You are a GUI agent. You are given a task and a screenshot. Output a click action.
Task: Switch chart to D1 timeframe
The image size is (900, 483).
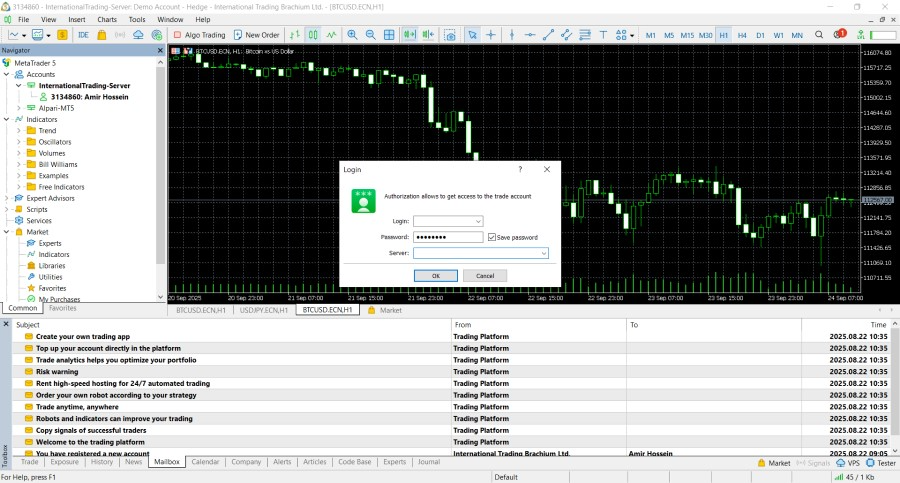coord(760,35)
